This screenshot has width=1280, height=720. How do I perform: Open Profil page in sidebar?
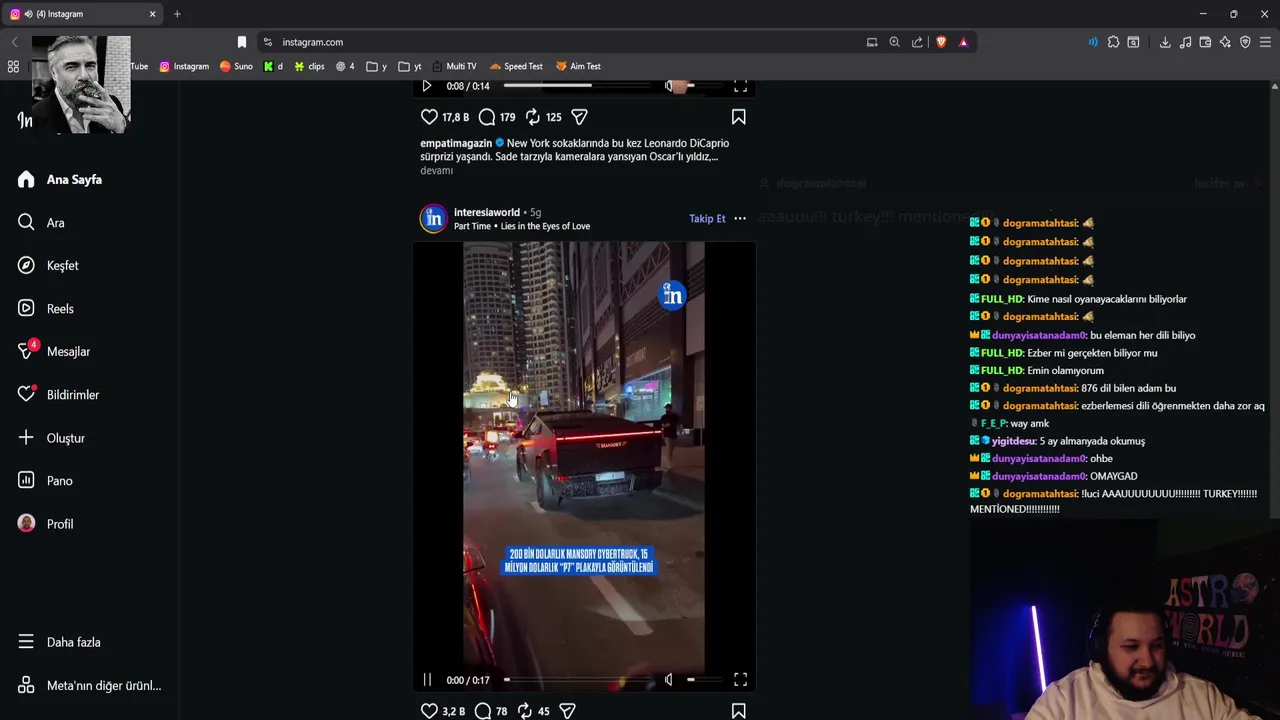point(46,524)
